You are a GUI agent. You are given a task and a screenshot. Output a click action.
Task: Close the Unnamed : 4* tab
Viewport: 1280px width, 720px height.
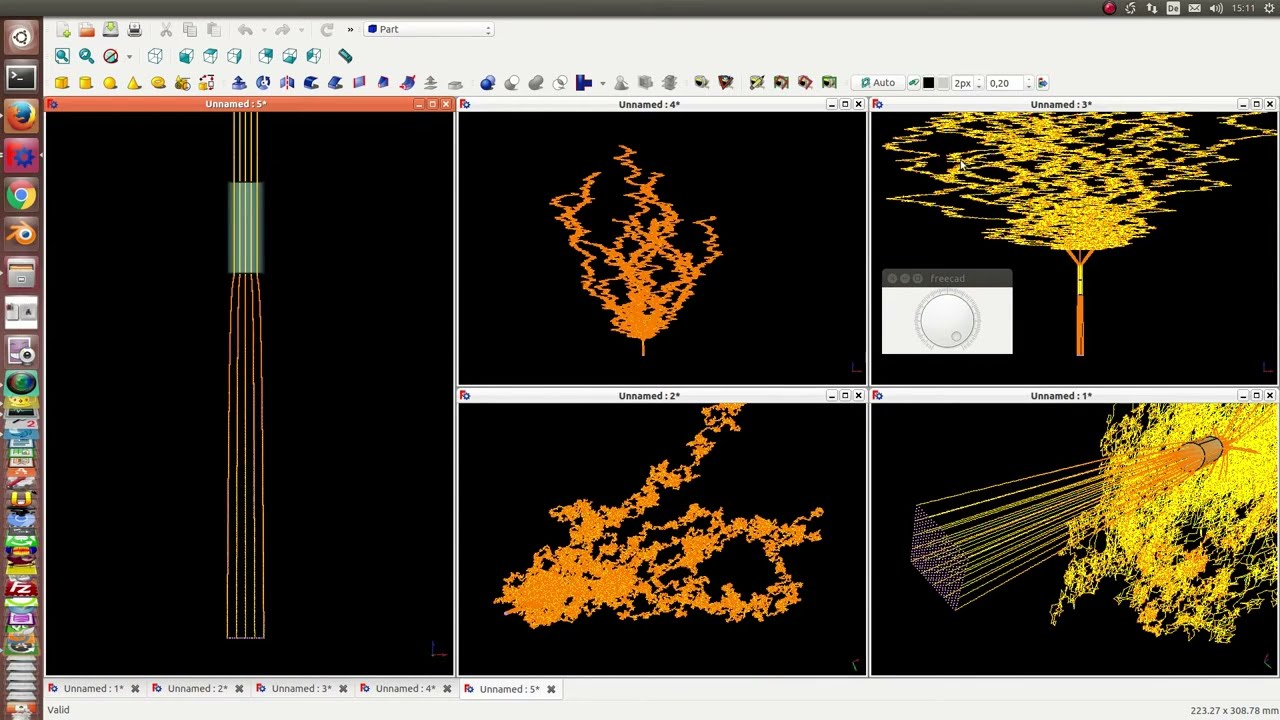[447, 689]
